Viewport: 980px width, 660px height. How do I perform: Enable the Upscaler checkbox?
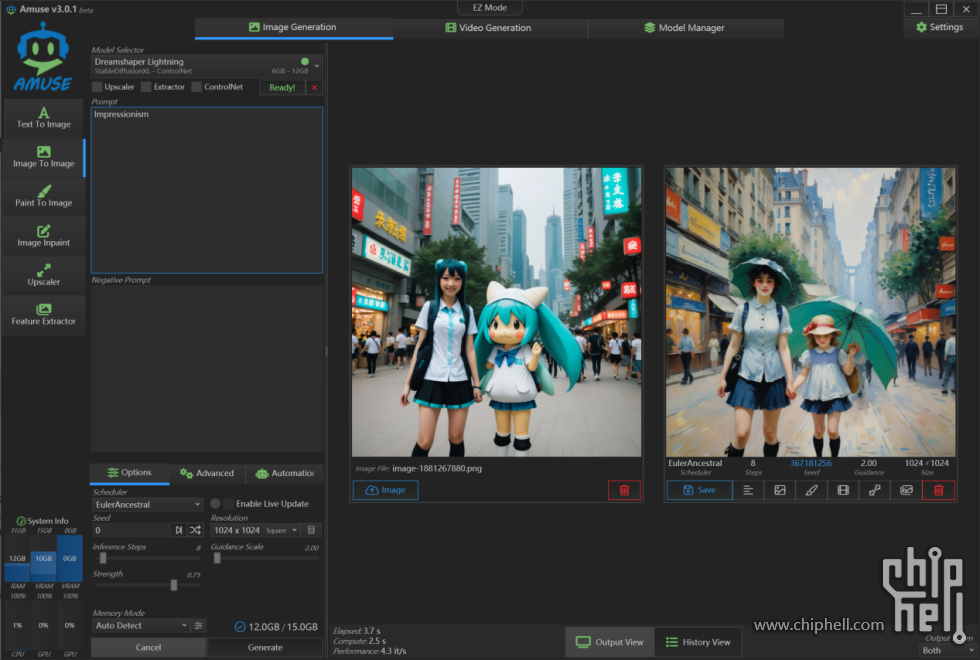[97, 87]
